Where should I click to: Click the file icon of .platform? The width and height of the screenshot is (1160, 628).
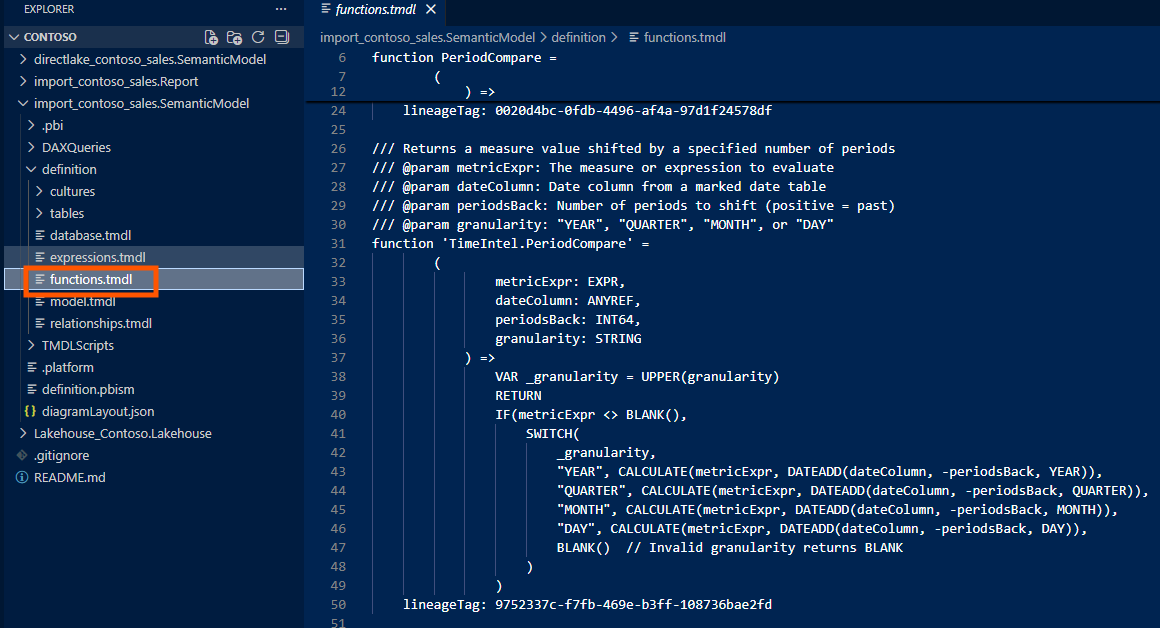coord(32,368)
